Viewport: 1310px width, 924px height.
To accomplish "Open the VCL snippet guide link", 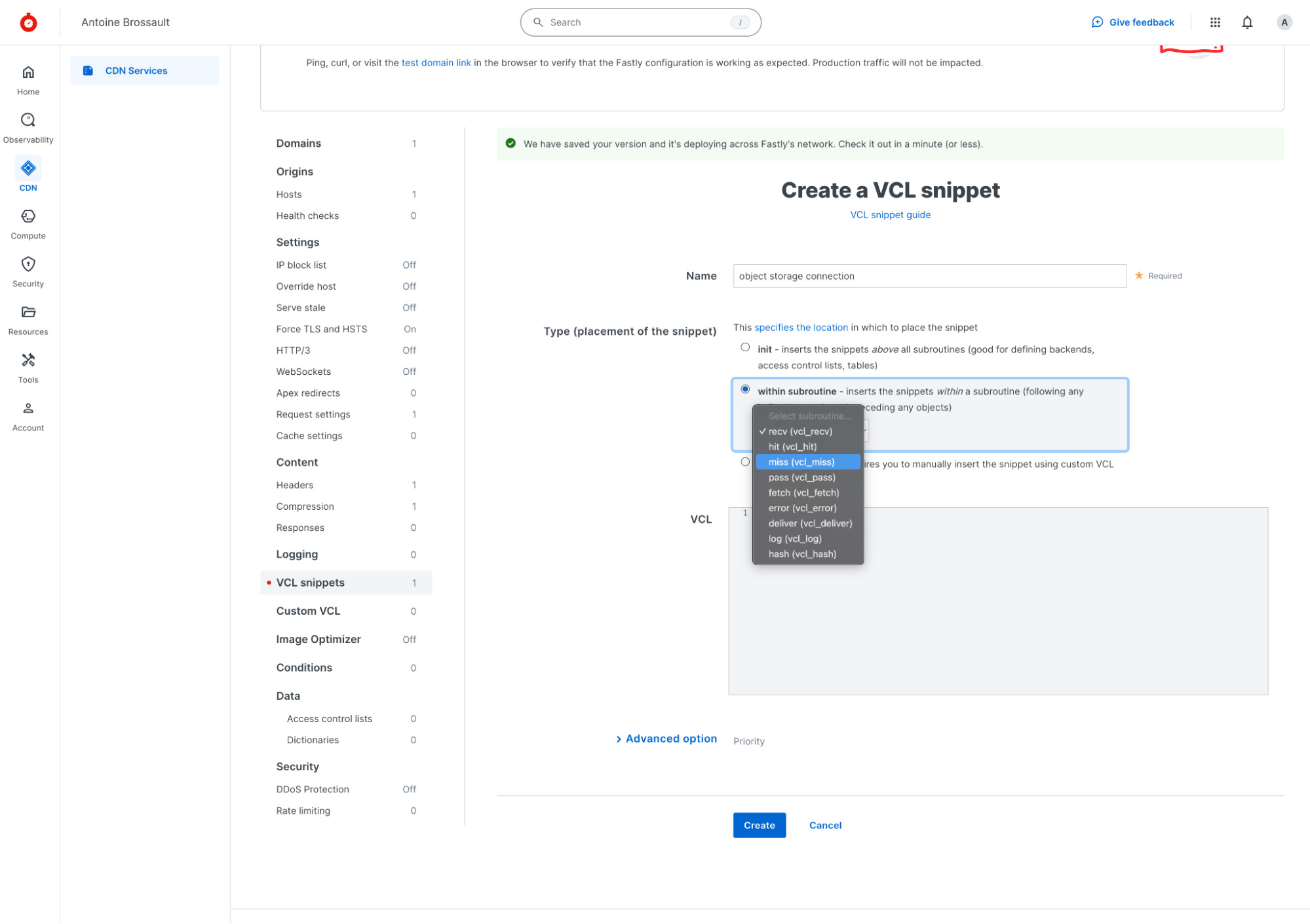I will [x=890, y=215].
